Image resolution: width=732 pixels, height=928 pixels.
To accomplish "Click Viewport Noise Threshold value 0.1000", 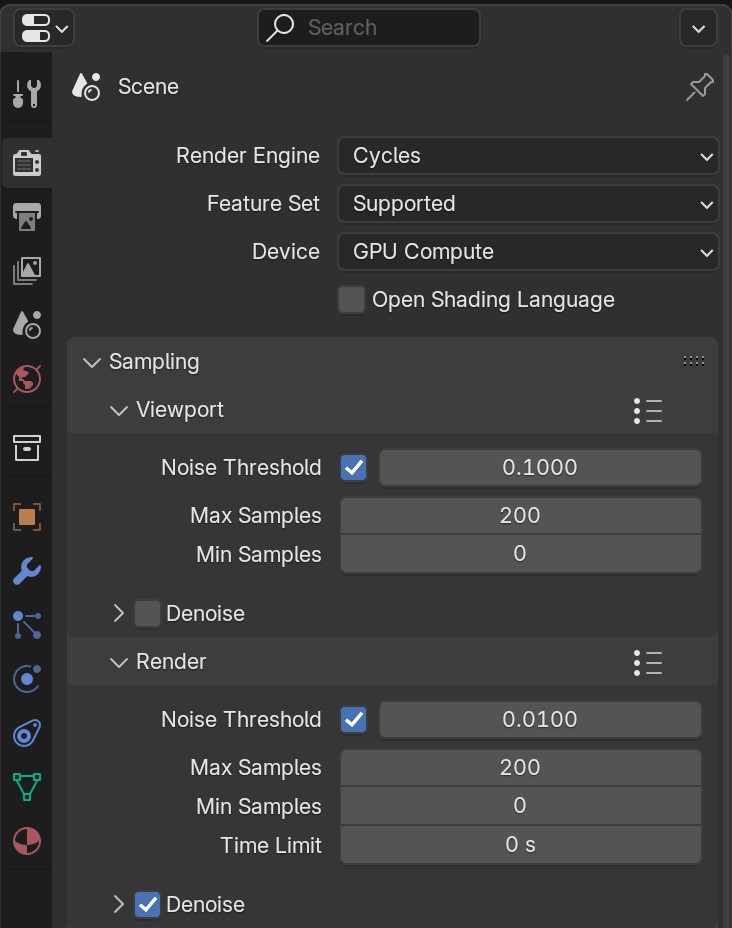I will pos(540,468).
